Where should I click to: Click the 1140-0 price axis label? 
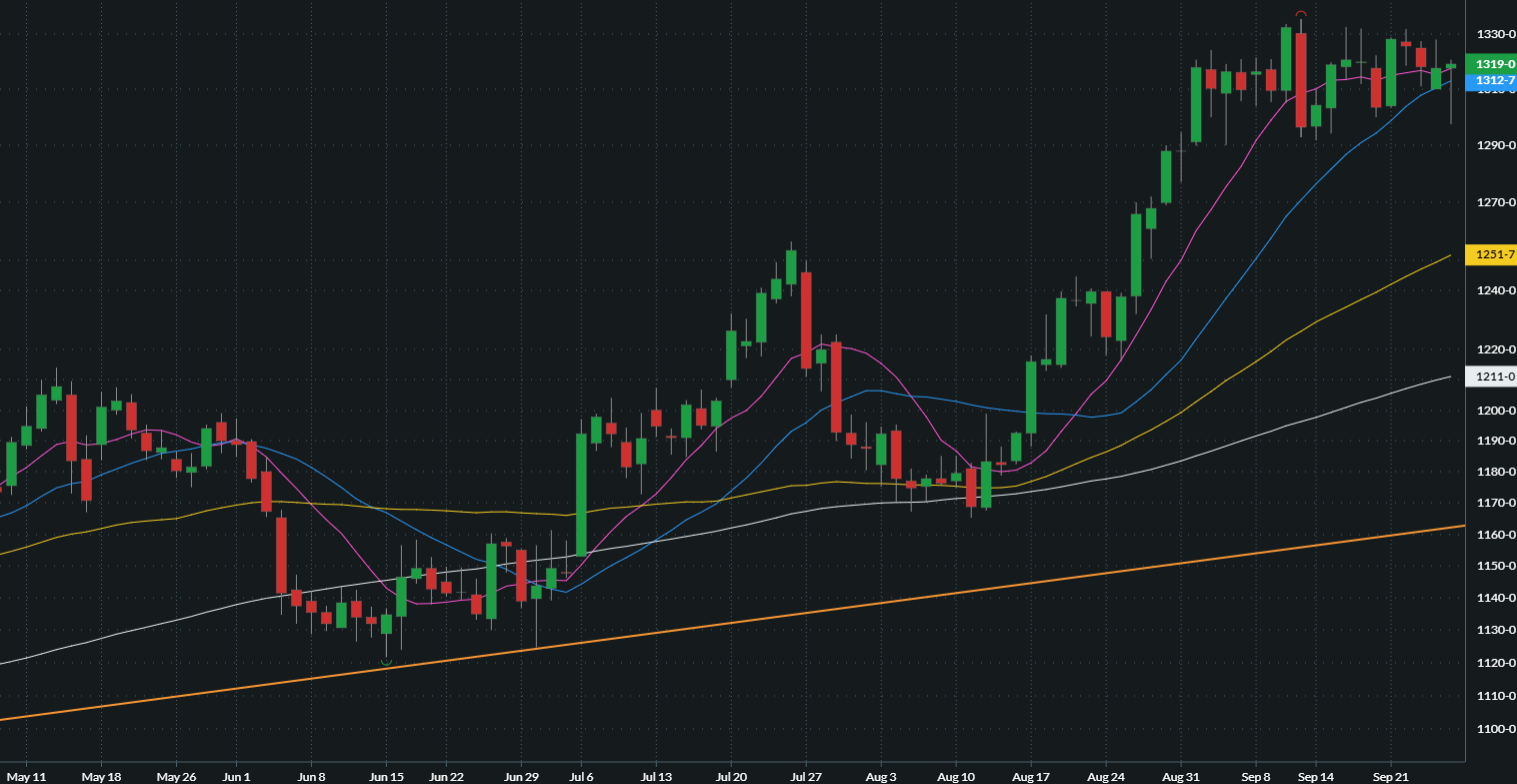click(1496, 598)
